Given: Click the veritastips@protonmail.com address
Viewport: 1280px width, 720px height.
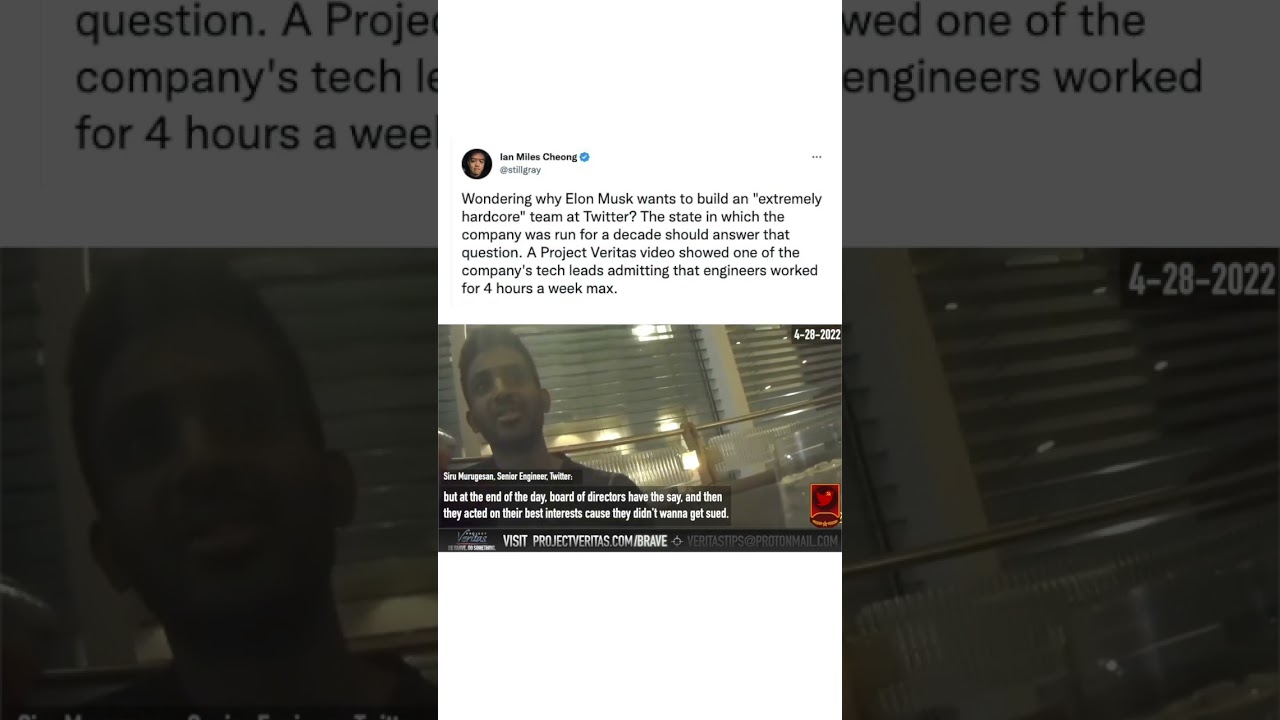Looking at the screenshot, I should (763, 541).
